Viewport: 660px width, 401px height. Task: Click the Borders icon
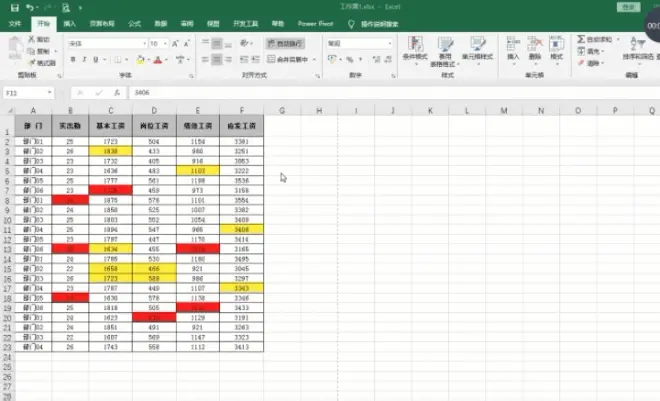(117, 60)
